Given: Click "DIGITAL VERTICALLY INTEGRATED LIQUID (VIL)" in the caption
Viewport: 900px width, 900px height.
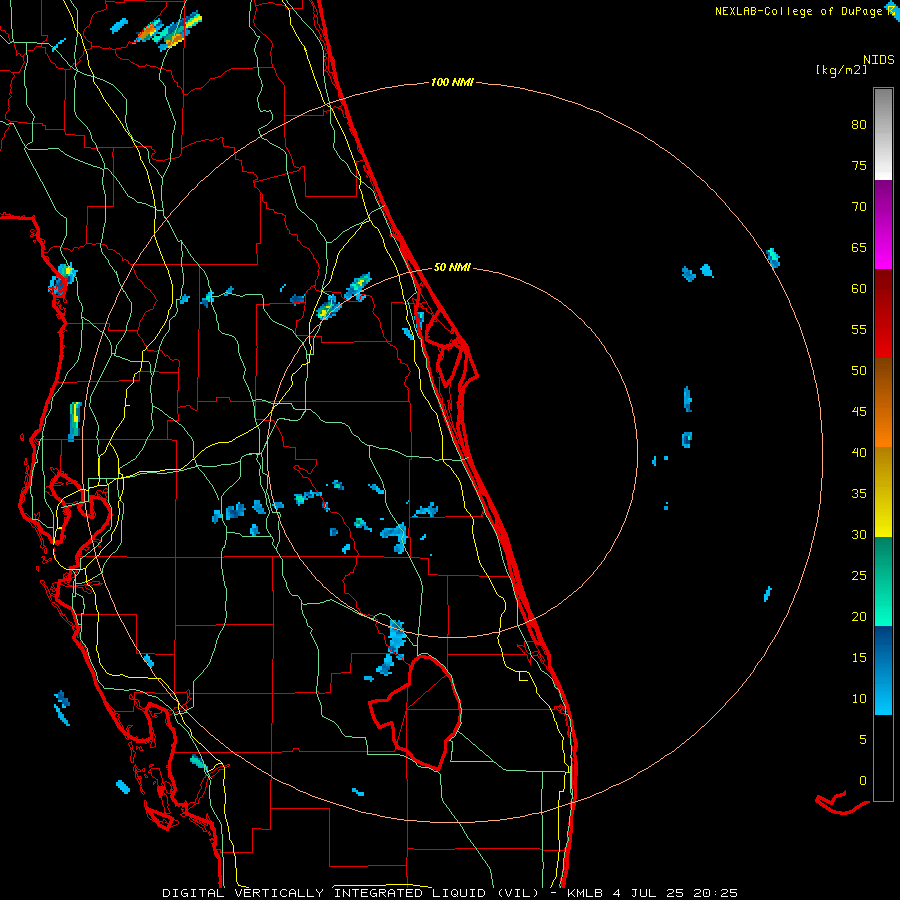Looking at the screenshot, I should 351,893.
